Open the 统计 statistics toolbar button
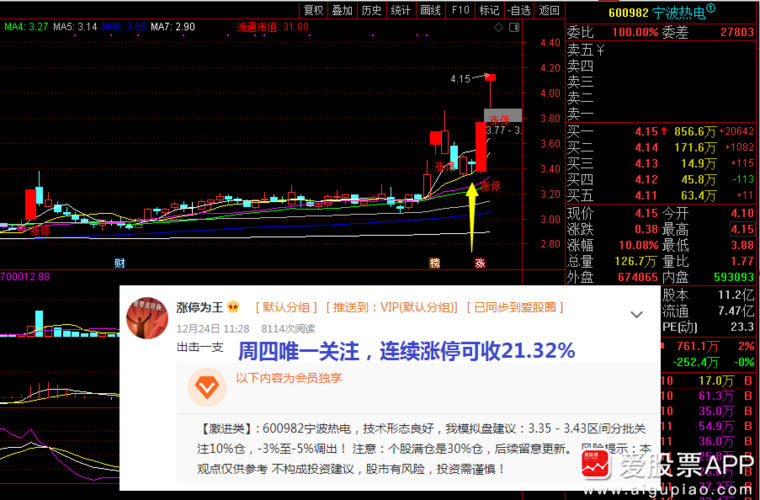The width and height of the screenshot is (760, 500). 401,10
